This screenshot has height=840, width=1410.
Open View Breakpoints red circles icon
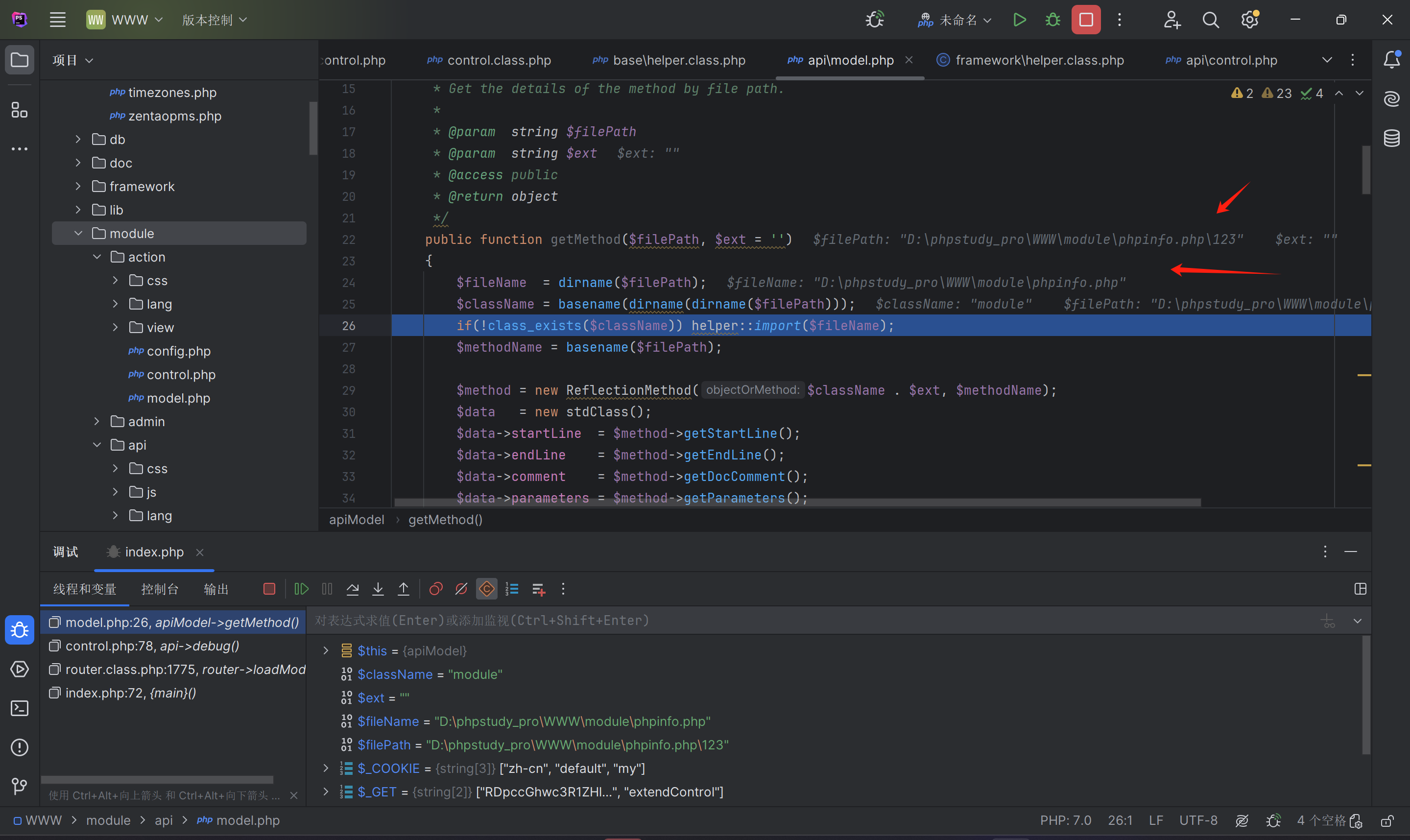[x=436, y=589]
